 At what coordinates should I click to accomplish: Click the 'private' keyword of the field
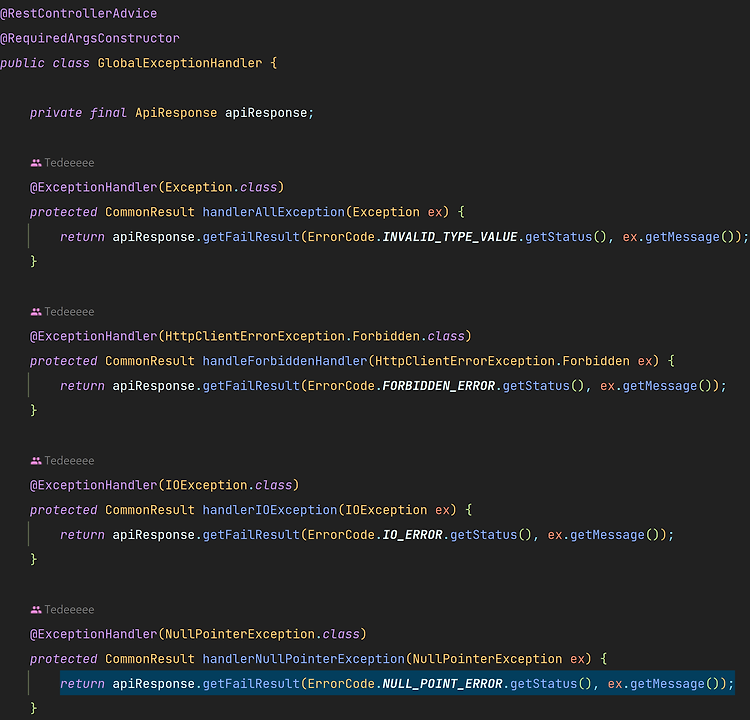(x=56, y=113)
